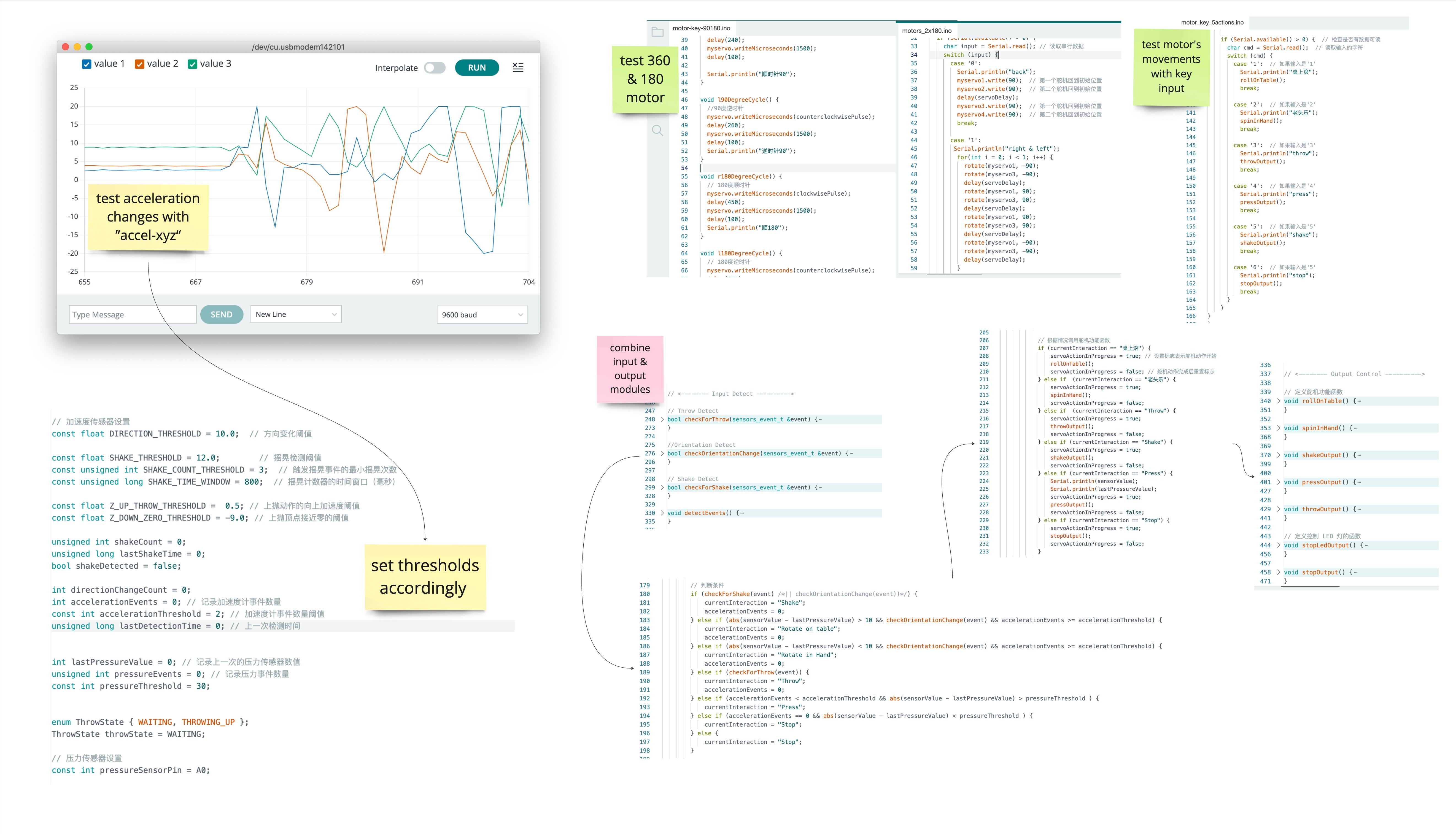The image size is (1456, 834).
Task: Open the sketchbook folder icon in Arduino sidebar
Action: click(x=657, y=32)
